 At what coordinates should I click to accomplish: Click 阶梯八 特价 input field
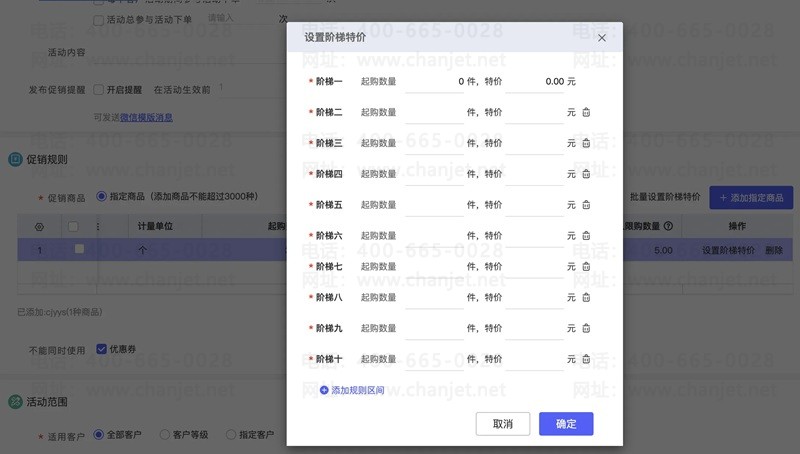[535, 298]
